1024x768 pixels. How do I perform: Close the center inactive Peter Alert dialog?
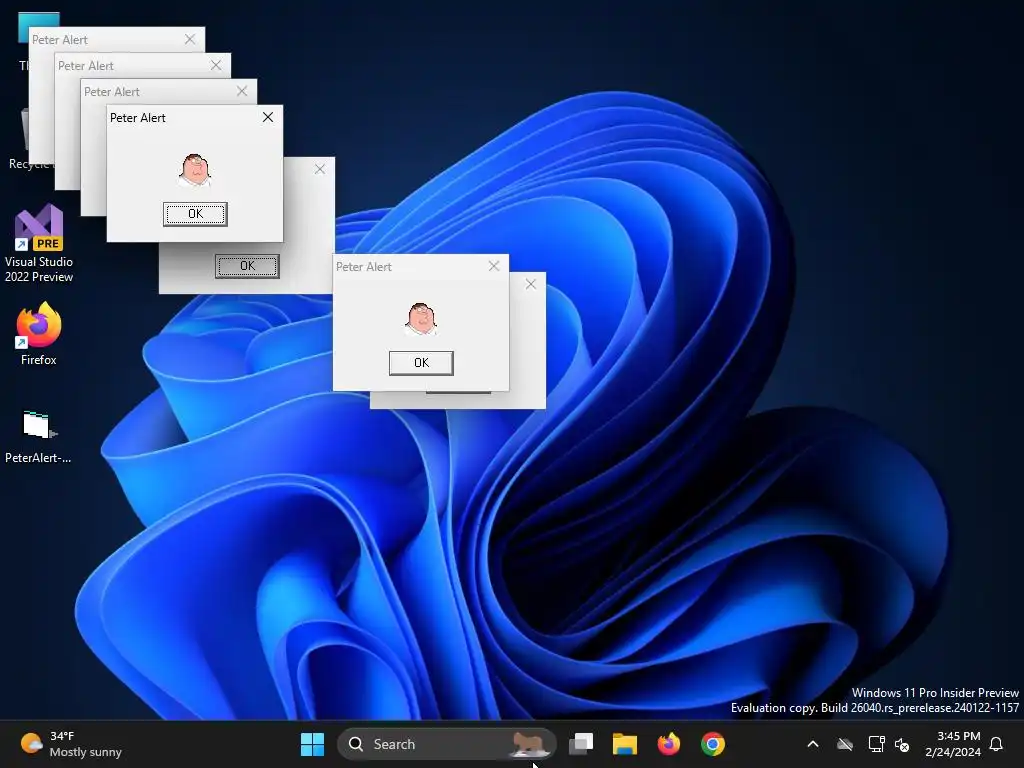click(x=494, y=266)
